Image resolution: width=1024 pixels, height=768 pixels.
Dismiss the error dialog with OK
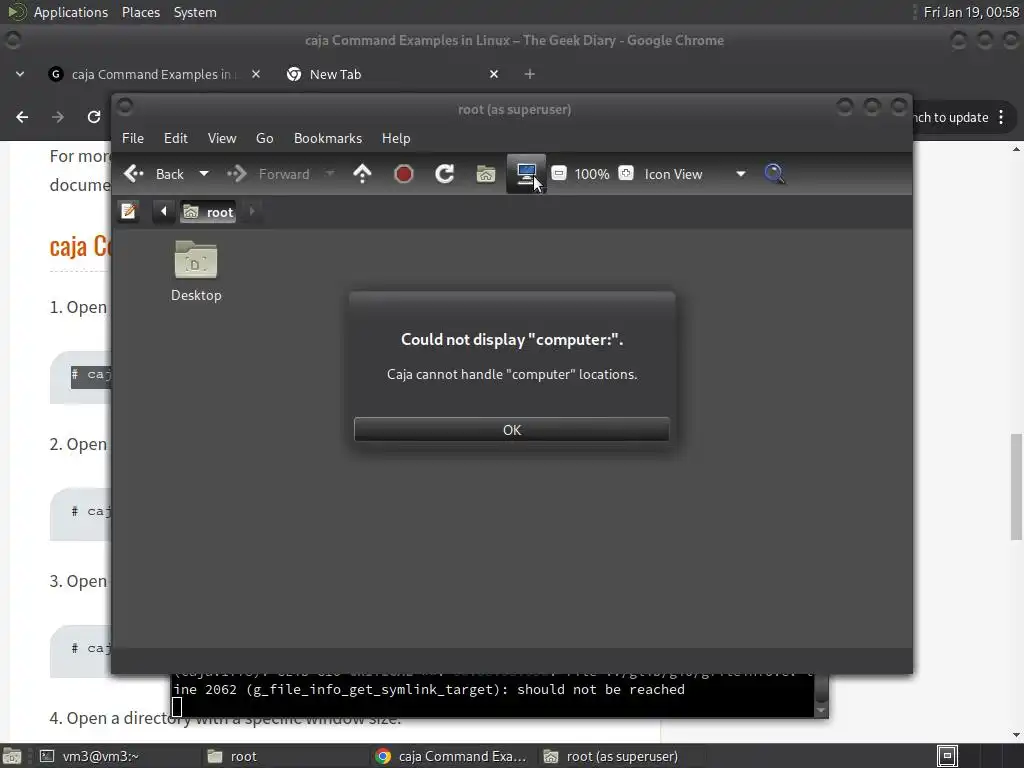(x=511, y=430)
